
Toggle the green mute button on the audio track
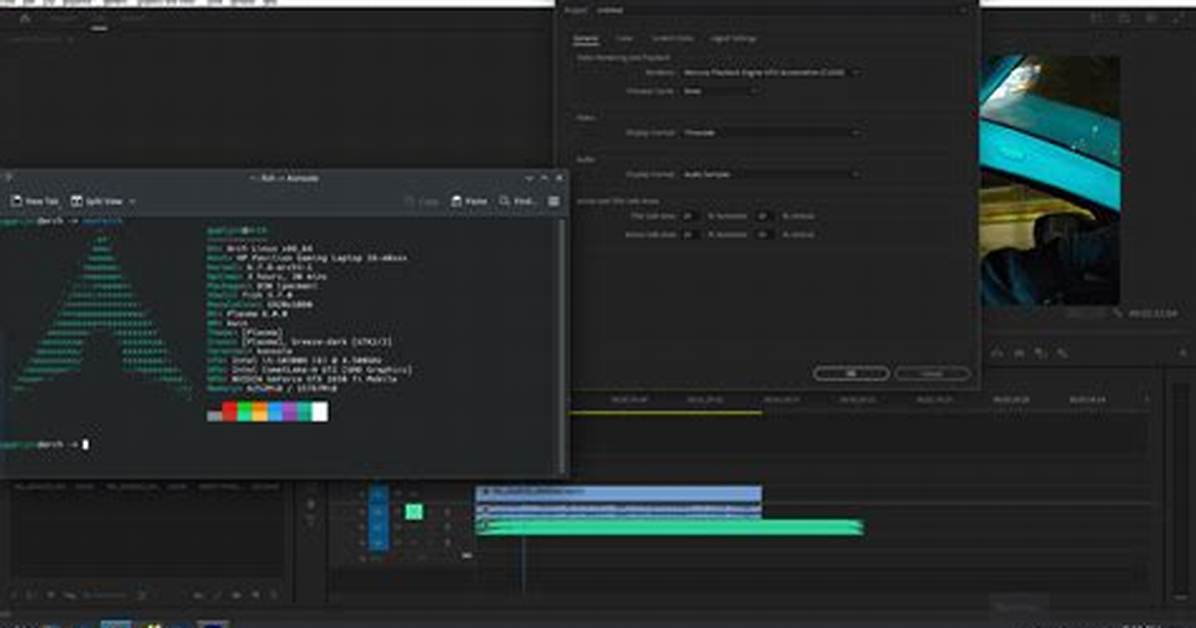(414, 511)
